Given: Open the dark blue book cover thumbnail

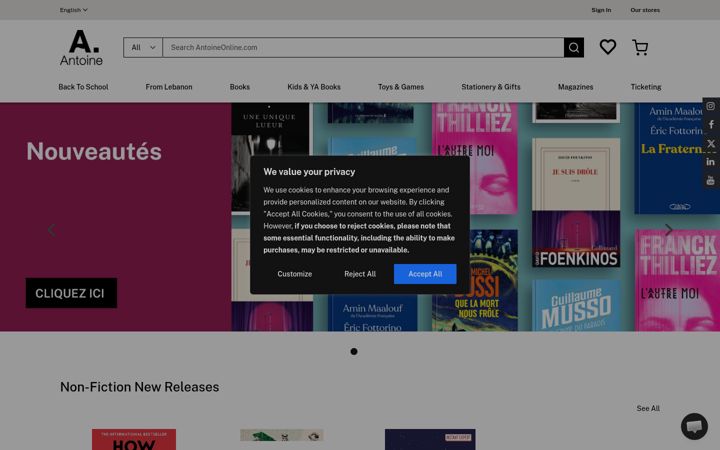Looking at the screenshot, I should tap(430, 439).
